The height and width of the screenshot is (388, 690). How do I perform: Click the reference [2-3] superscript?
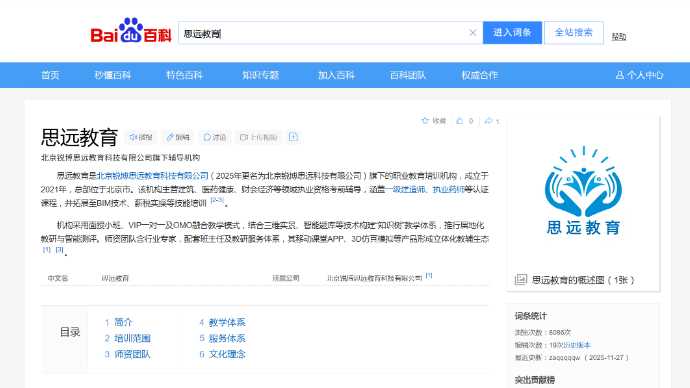click(217, 200)
